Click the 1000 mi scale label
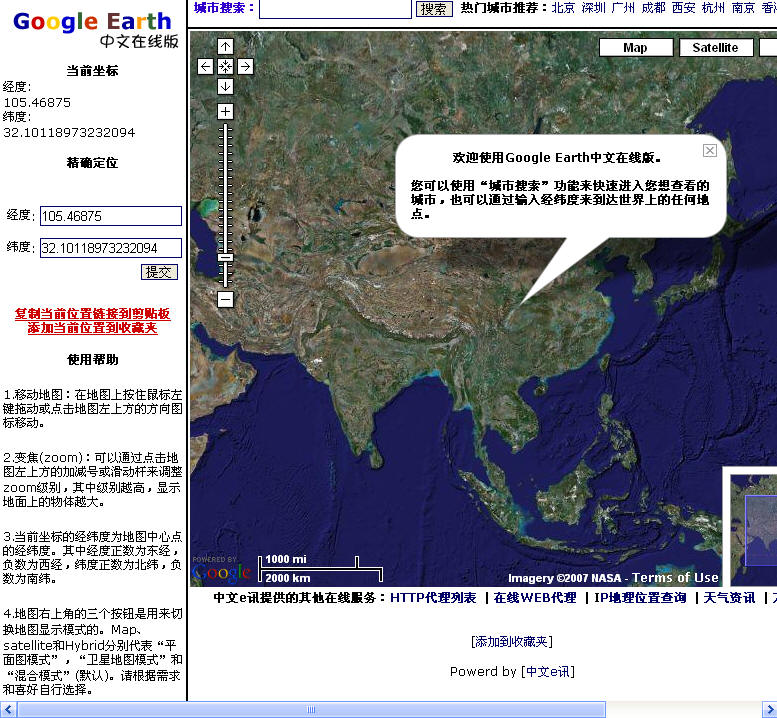Viewport: 777px width, 718px height. pyautogui.click(x=286, y=559)
